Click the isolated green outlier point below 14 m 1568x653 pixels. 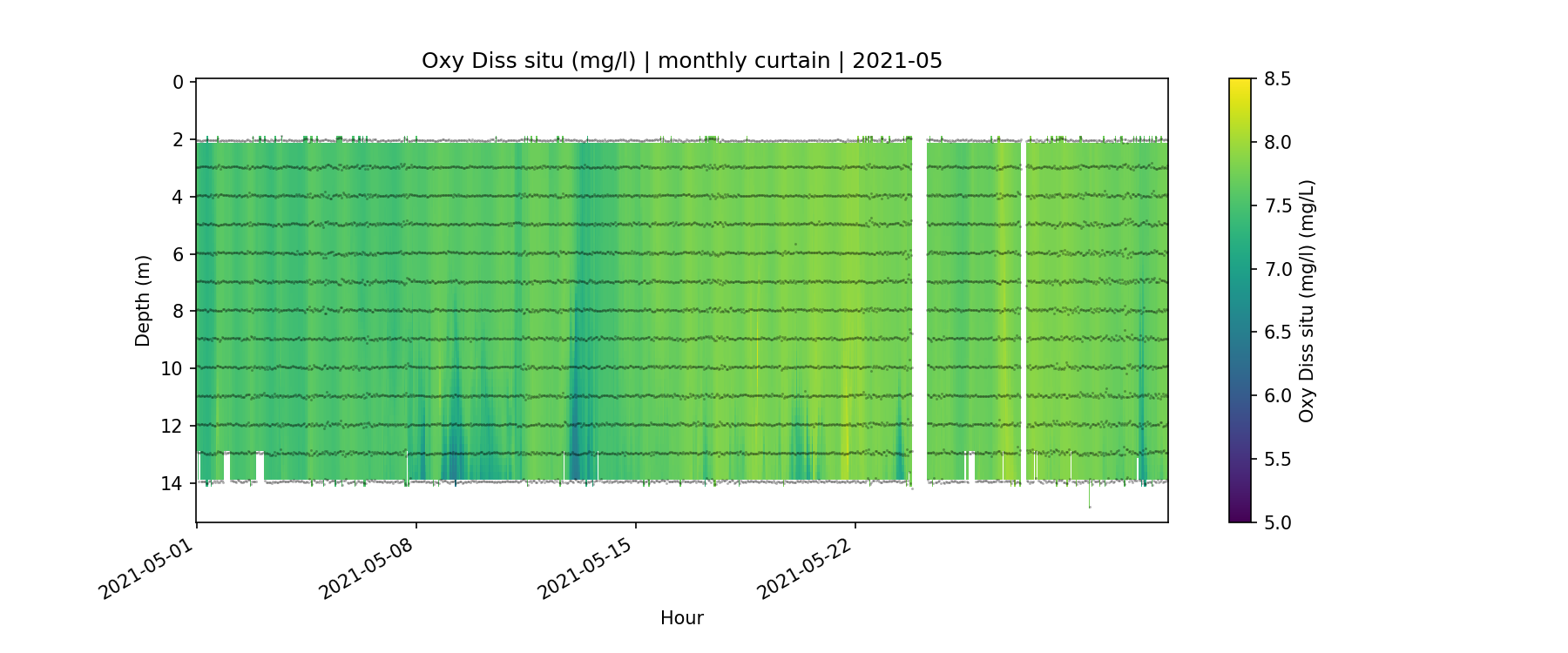[x=1089, y=506]
